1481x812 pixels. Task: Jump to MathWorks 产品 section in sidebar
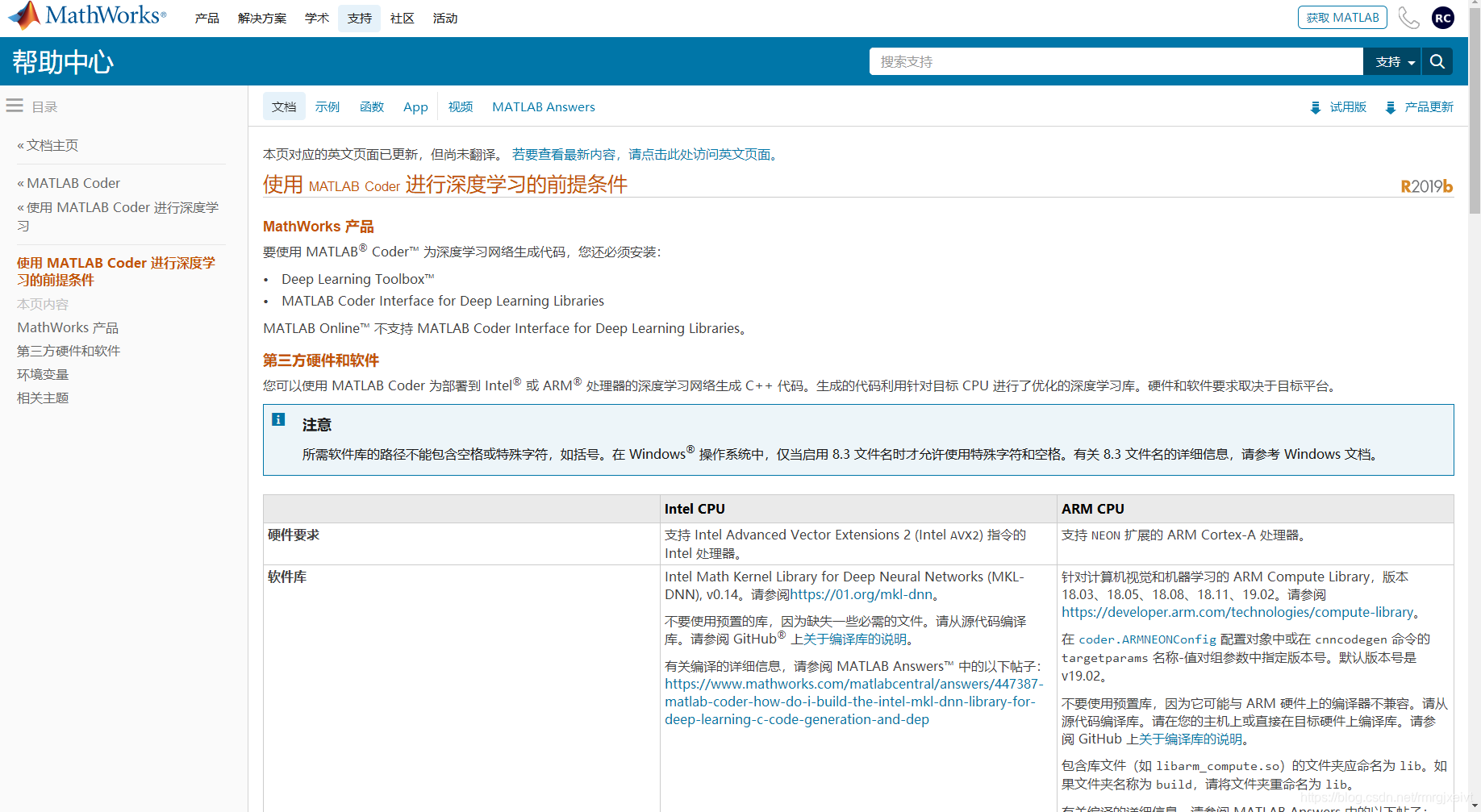[68, 327]
